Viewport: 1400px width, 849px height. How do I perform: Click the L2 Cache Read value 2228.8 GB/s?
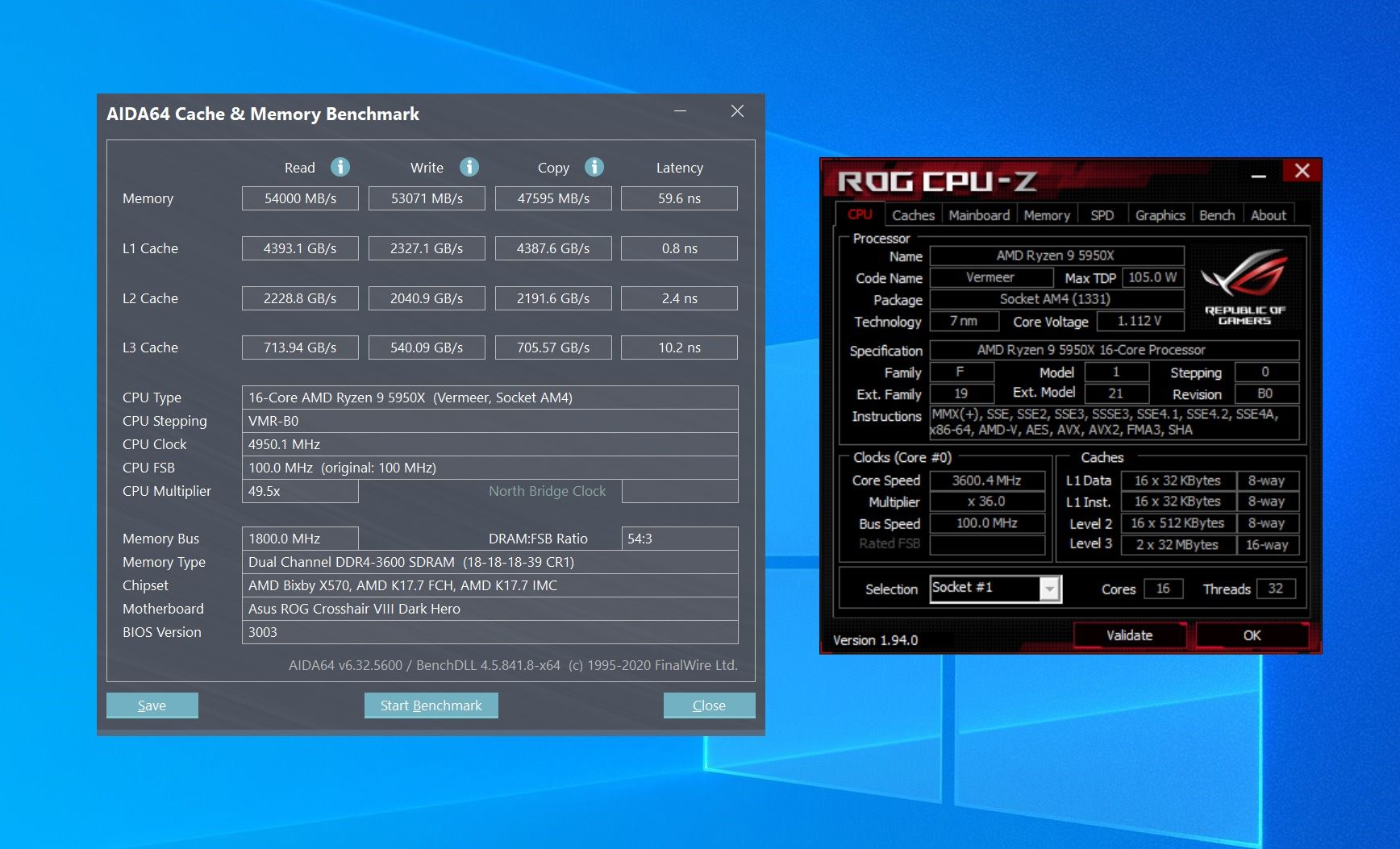pyautogui.click(x=300, y=298)
